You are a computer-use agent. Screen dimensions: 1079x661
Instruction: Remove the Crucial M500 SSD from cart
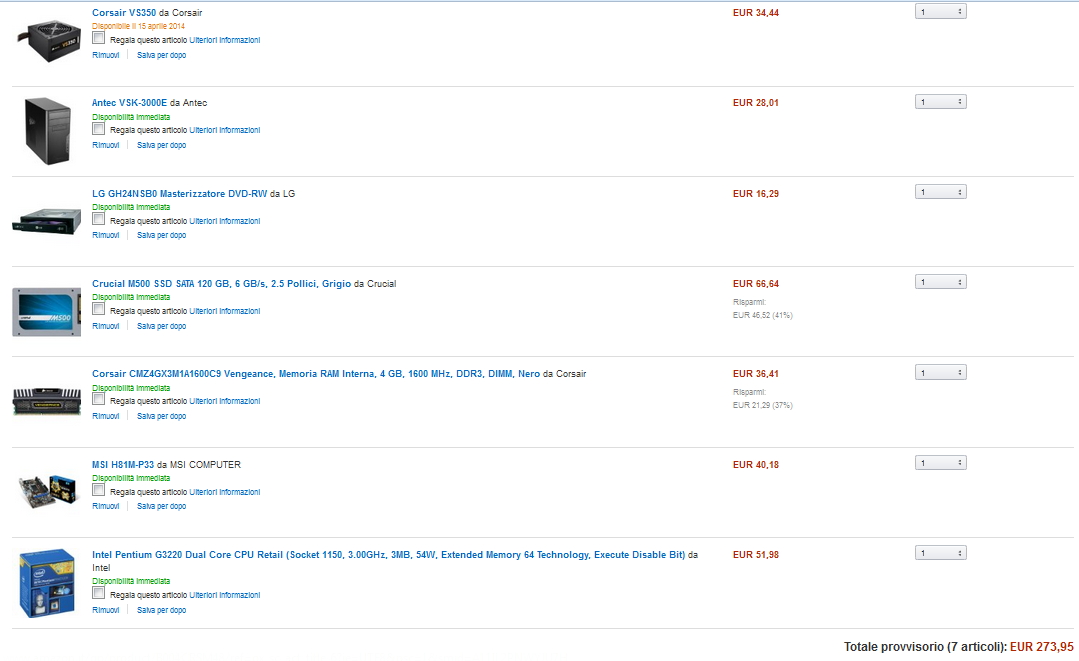[106, 326]
